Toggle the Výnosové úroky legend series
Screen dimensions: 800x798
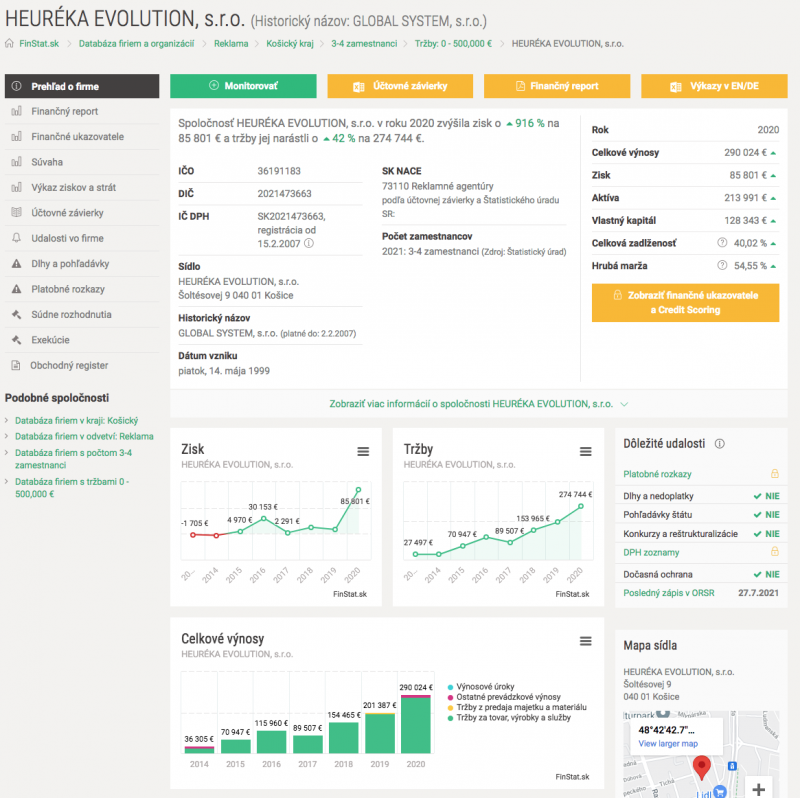coord(481,687)
